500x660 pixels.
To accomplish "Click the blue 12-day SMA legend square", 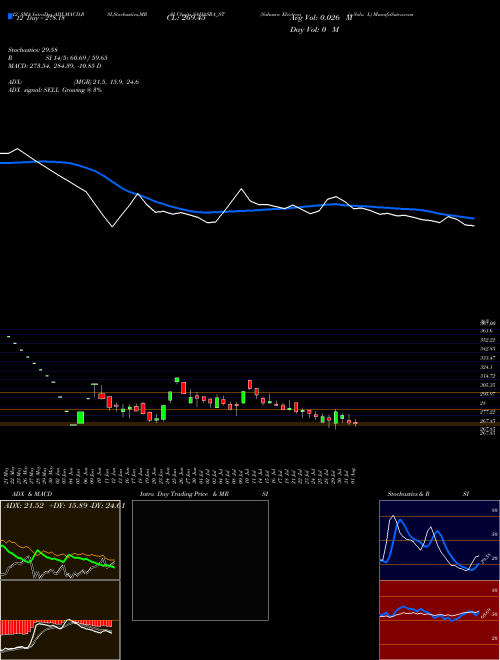I will 10,16.
